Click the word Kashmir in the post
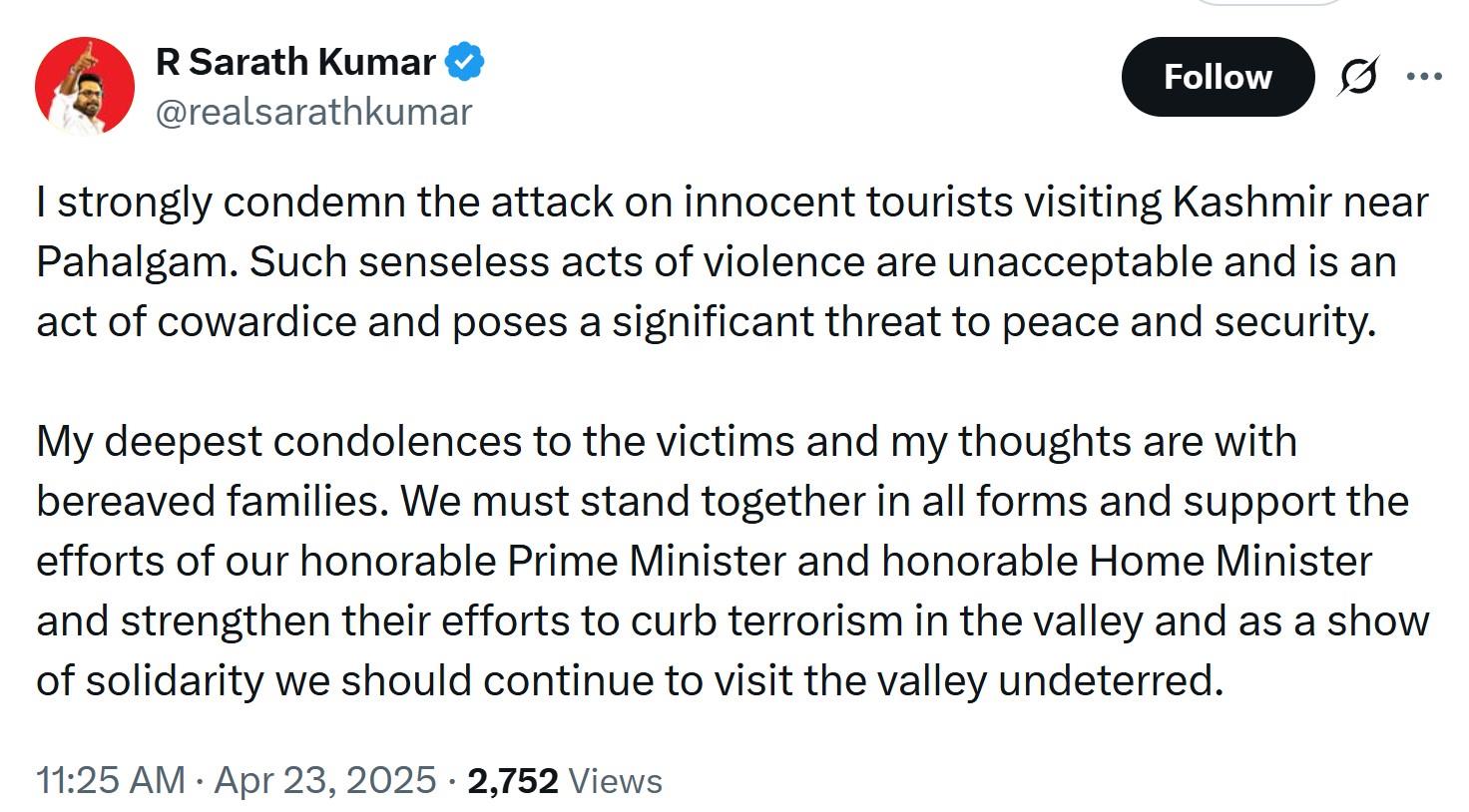 [1251, 203]
